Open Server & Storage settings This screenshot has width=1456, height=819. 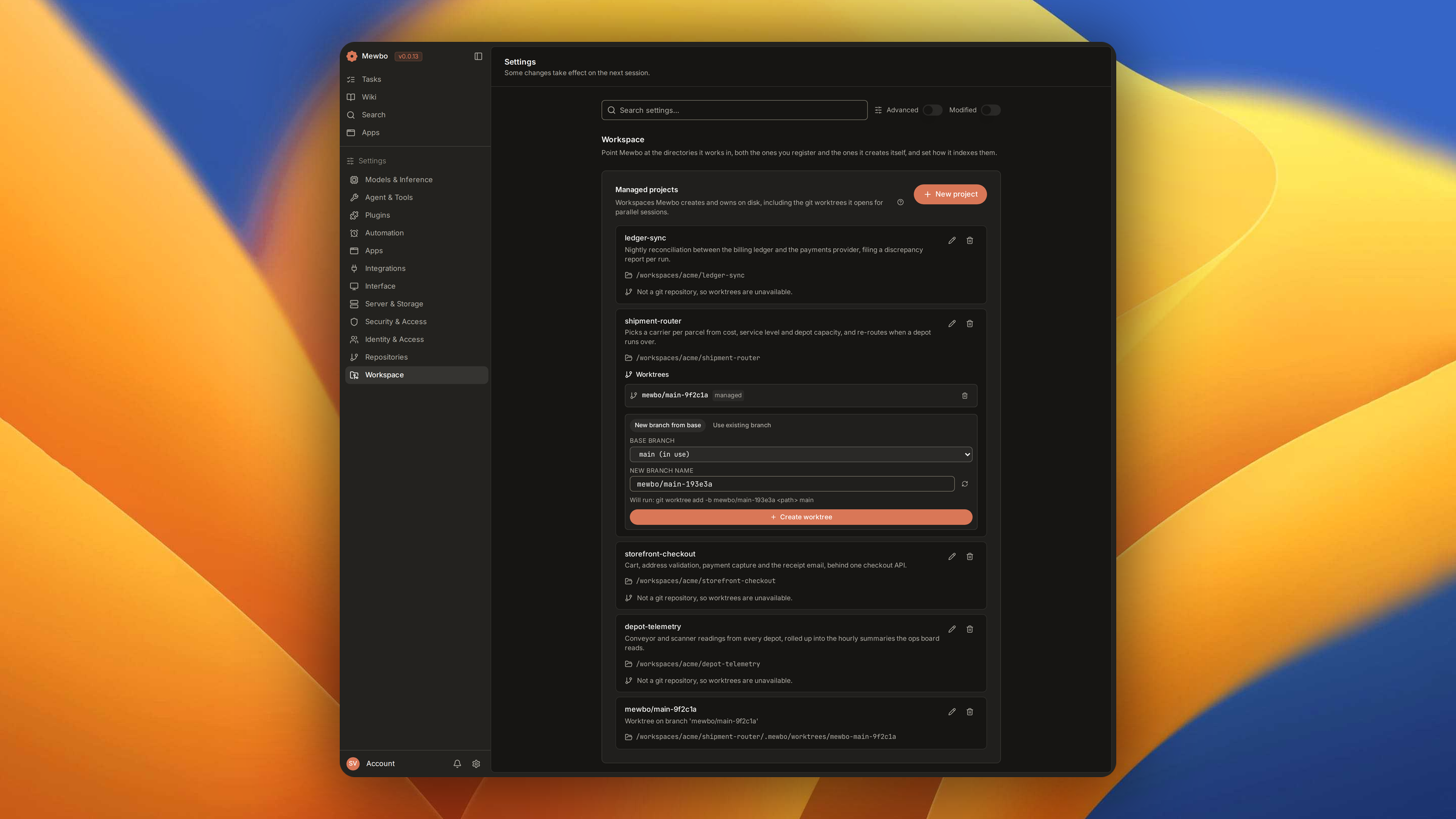point(416,304)
